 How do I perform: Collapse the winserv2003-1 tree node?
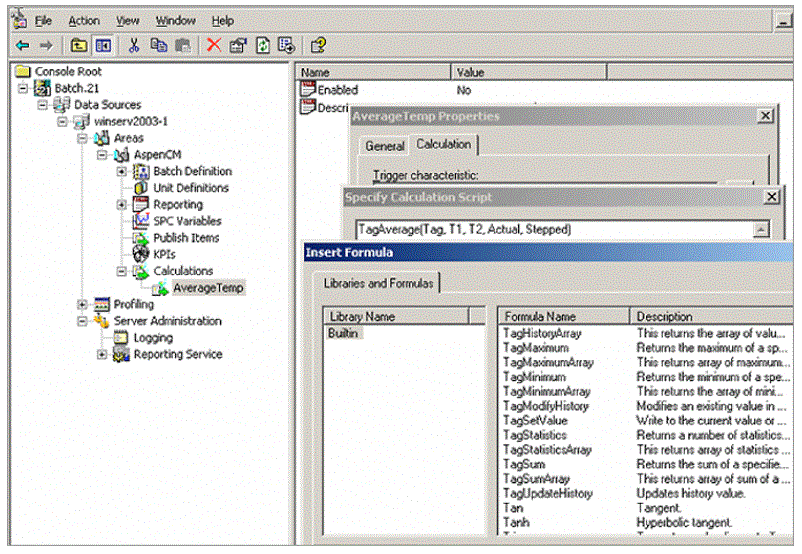click(62, 122)
